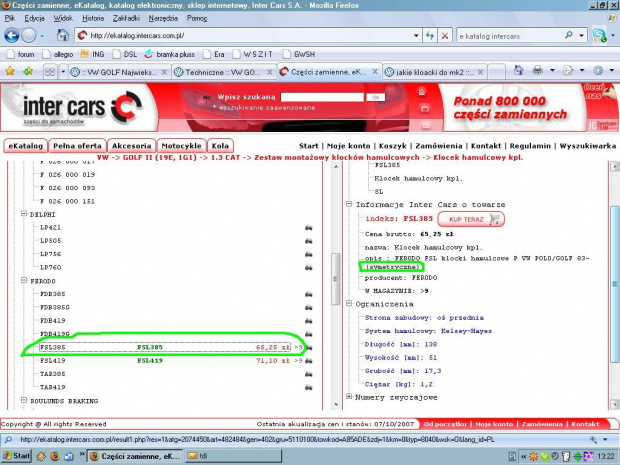Click the car icon next to TAR419

point(308,388)
